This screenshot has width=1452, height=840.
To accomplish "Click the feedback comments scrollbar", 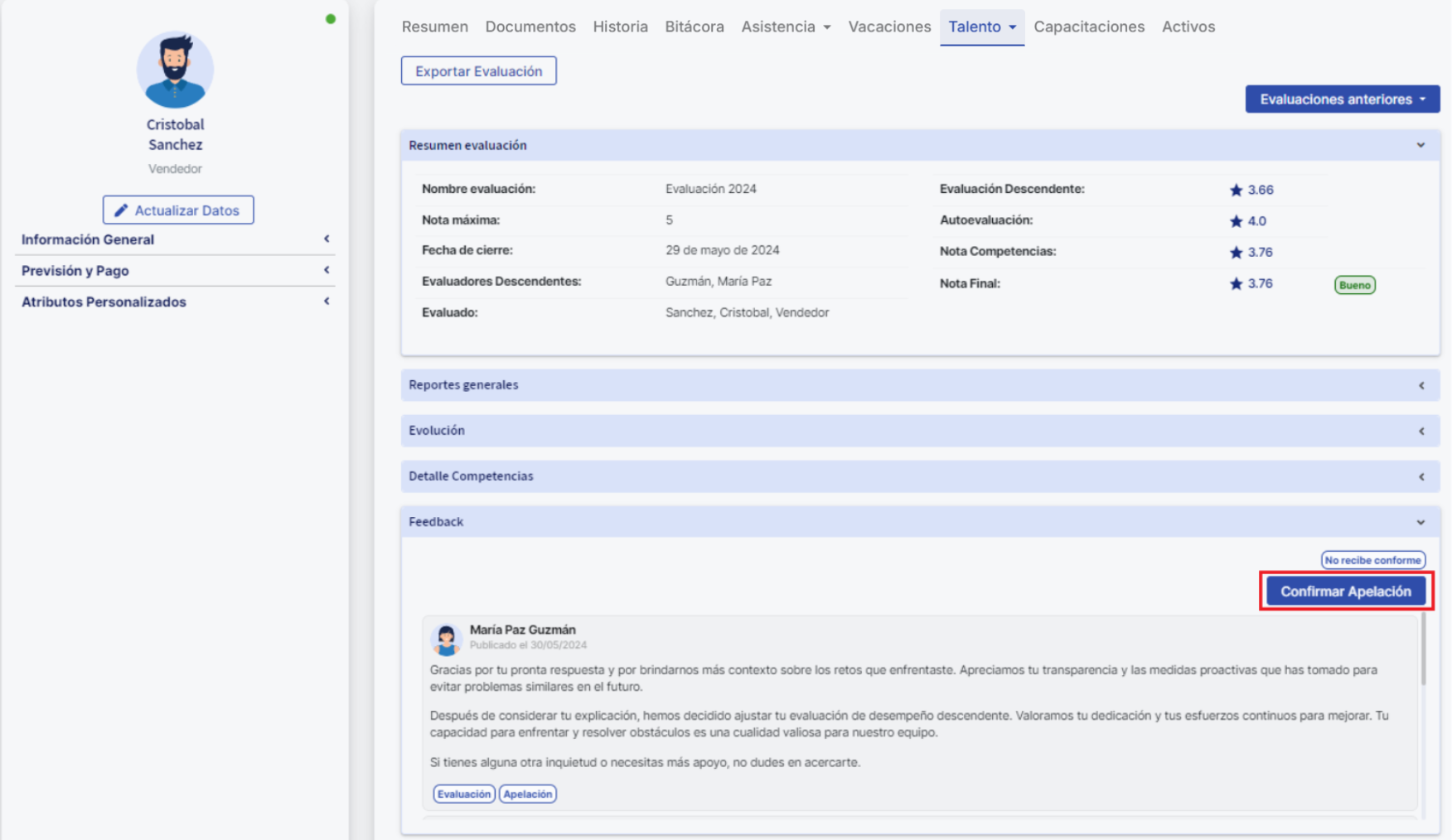I will coord(1424,650).
